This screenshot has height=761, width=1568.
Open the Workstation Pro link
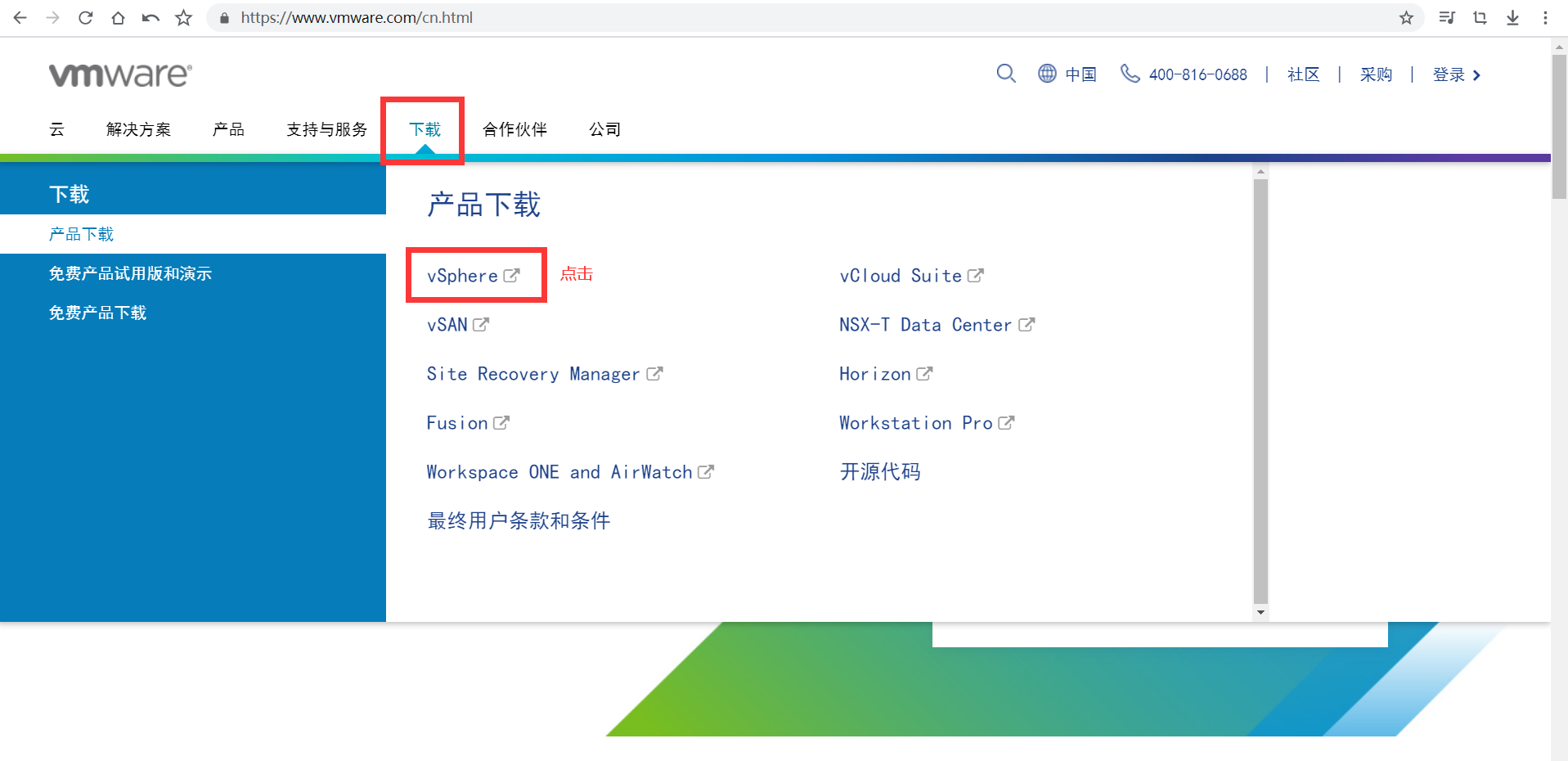(916, 423)
